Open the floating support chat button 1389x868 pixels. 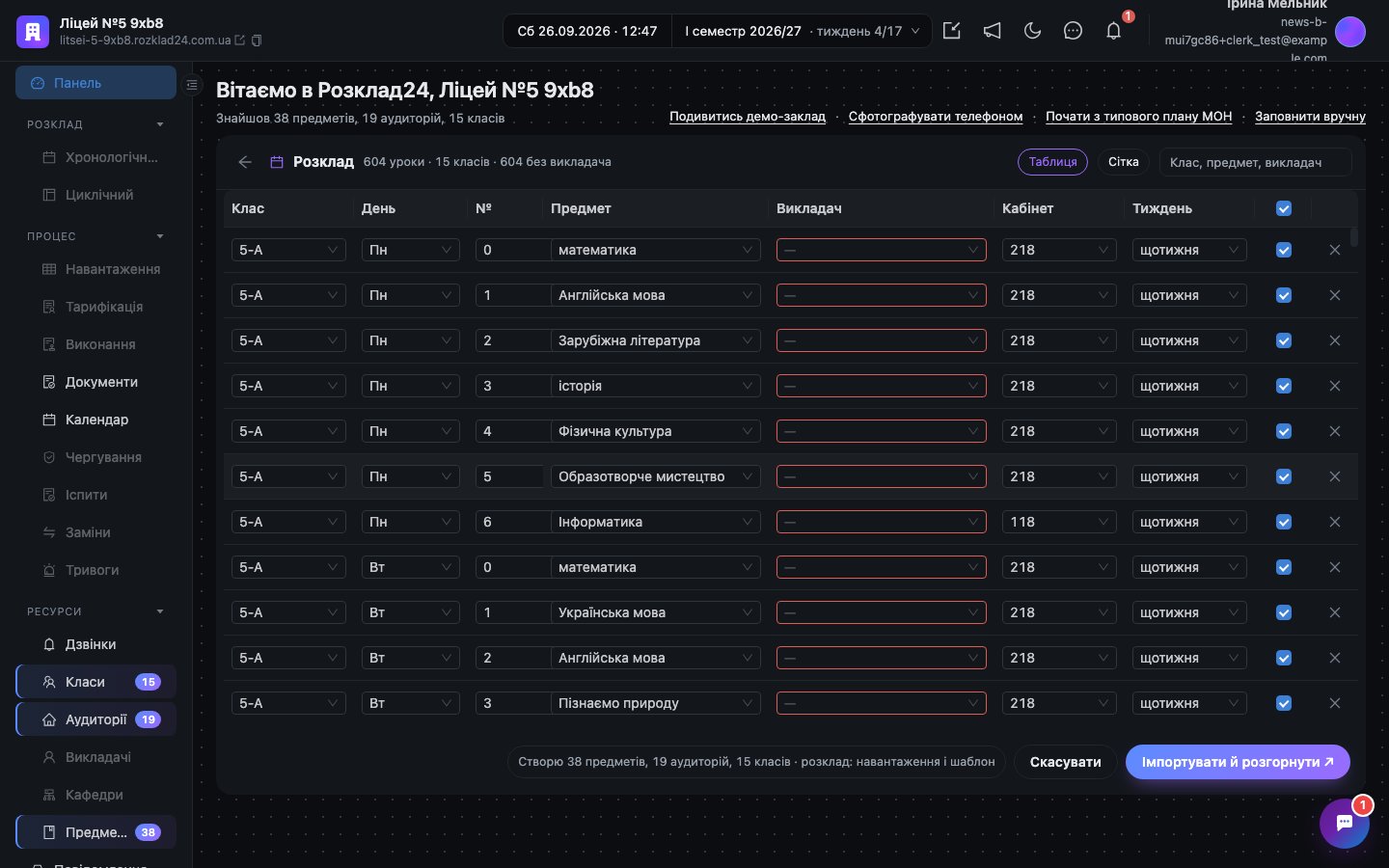tap(1345, 824)
